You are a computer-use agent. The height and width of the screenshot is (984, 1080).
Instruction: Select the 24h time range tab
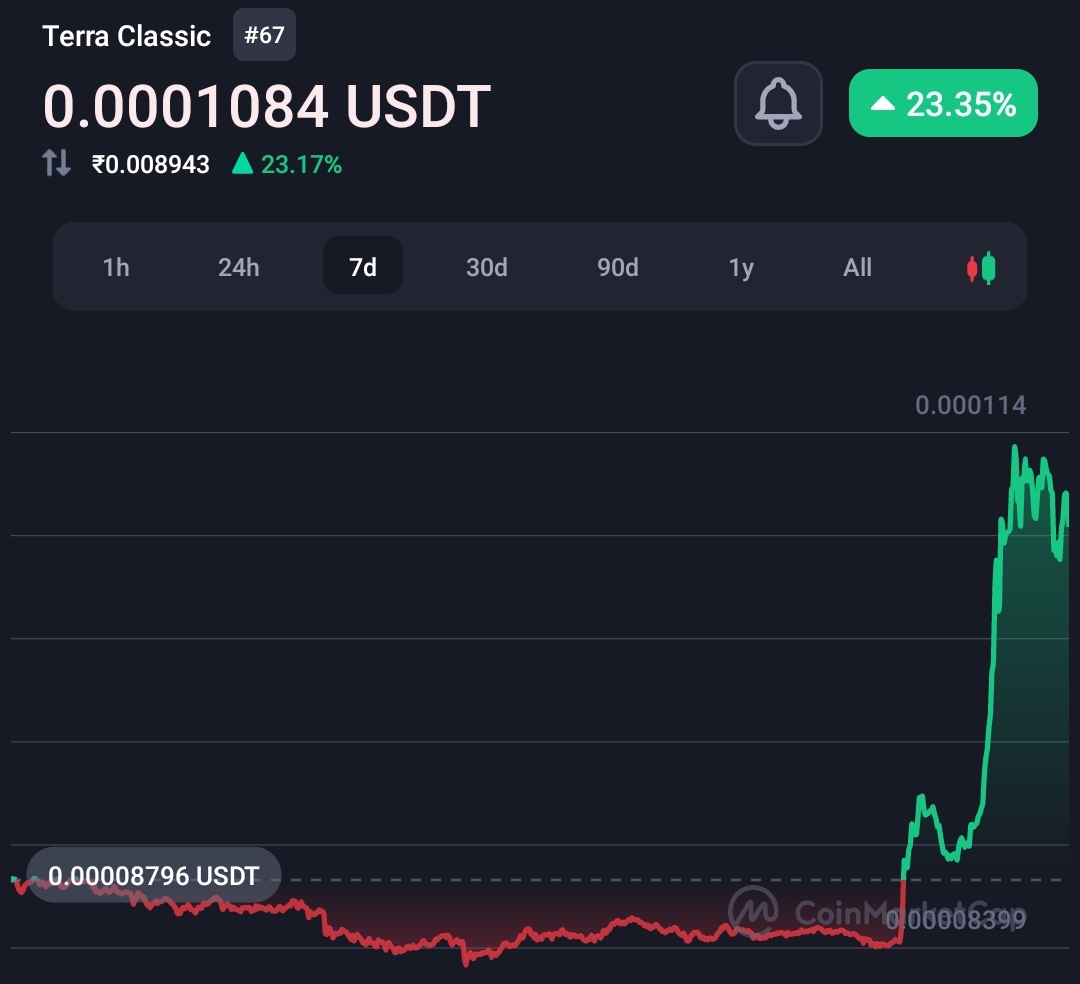[x=238, y=267]
